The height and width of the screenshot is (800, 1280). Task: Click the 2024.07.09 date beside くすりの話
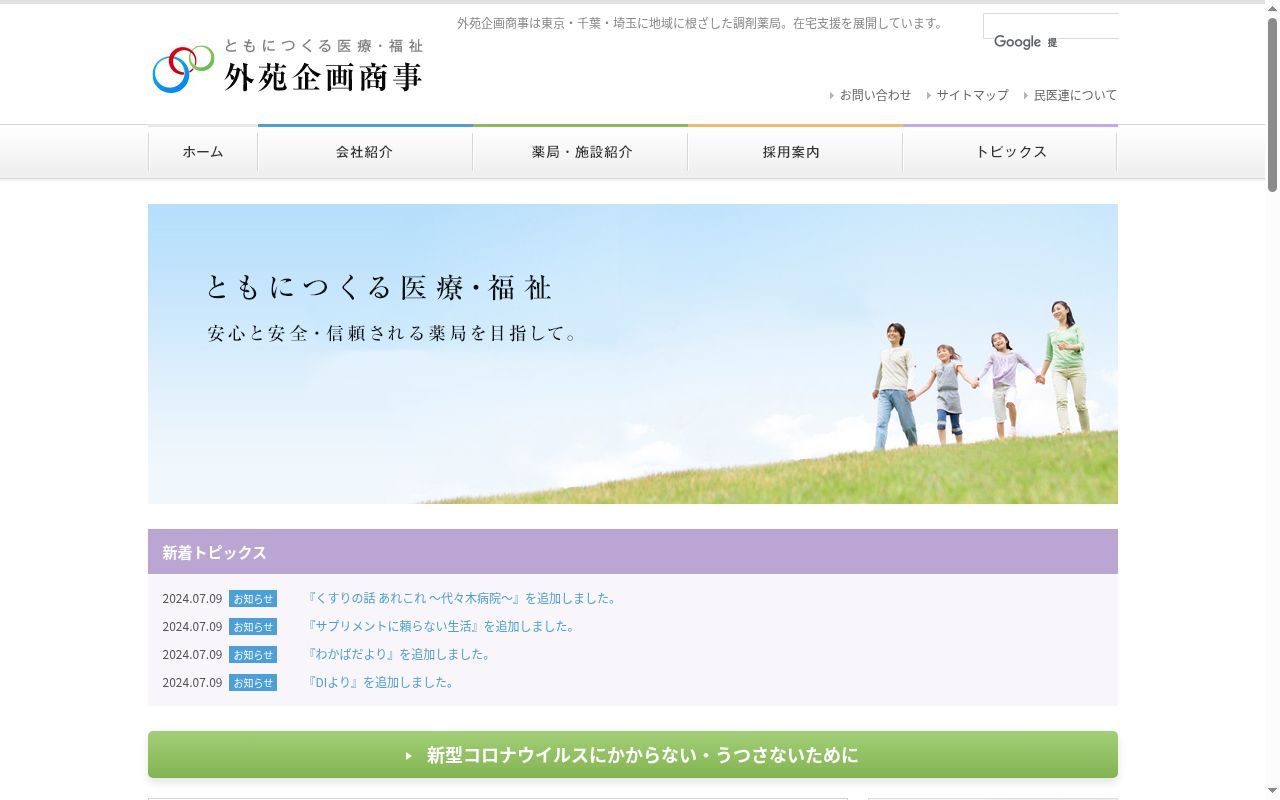(192, 598)
